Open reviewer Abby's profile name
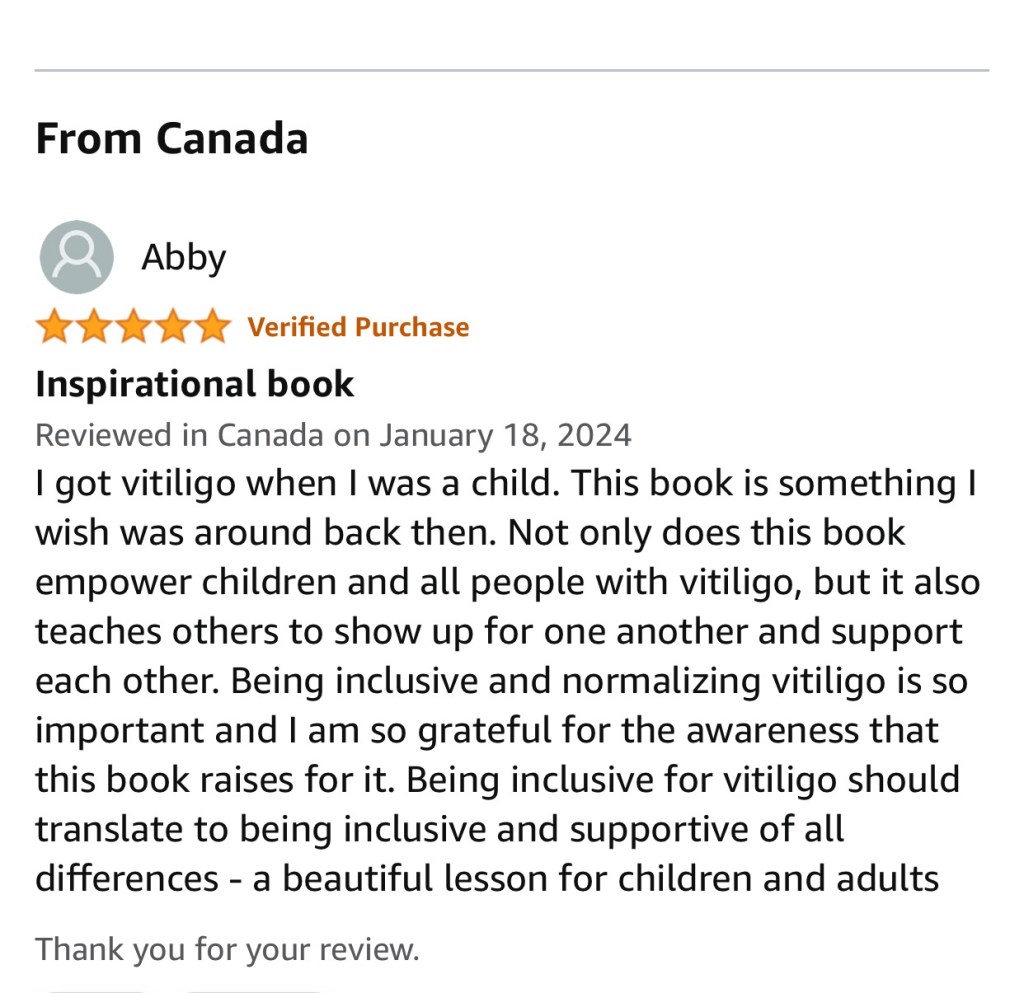Viewport: 1024px width, 993px height. click(x=183, y=258)
